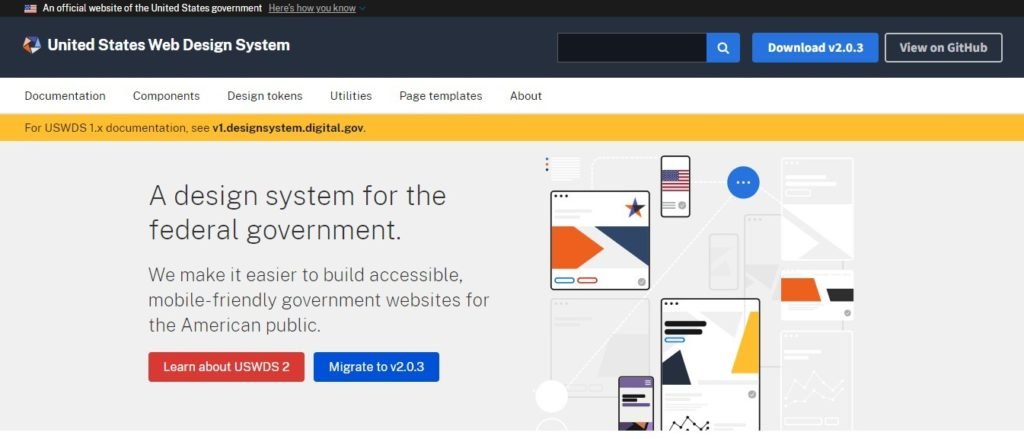Click the star icon in illustration card
This screenshot has height=439, width=1024.
click(x=634, y=208)
